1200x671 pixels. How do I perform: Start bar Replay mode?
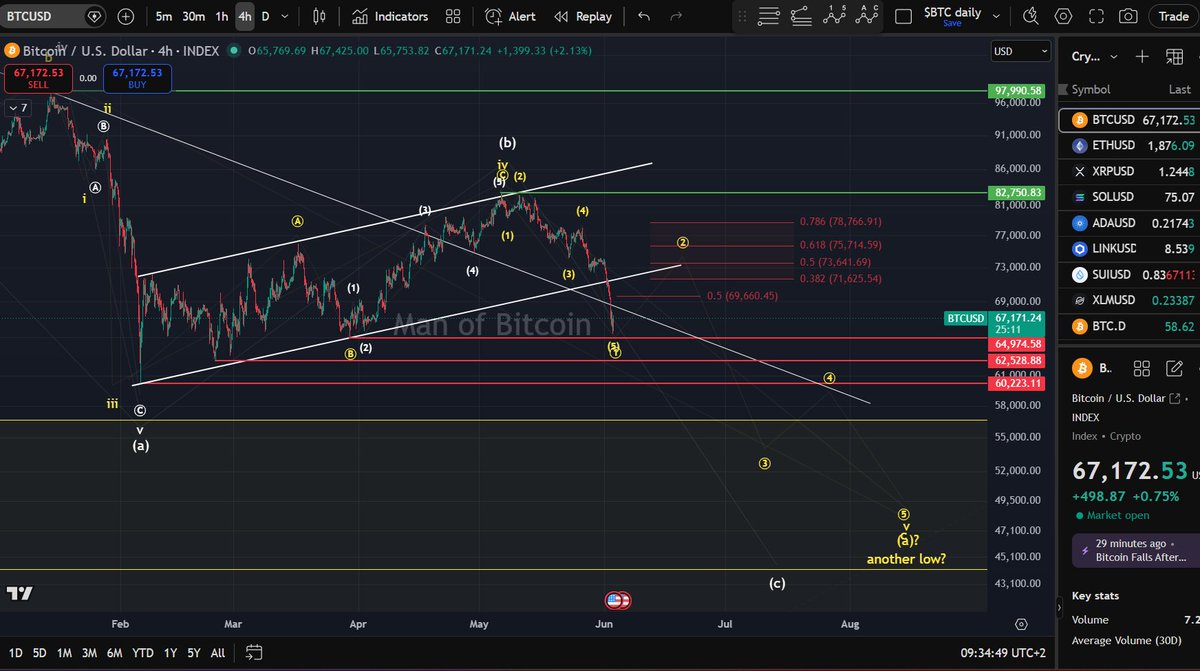(x=583, y=16)
